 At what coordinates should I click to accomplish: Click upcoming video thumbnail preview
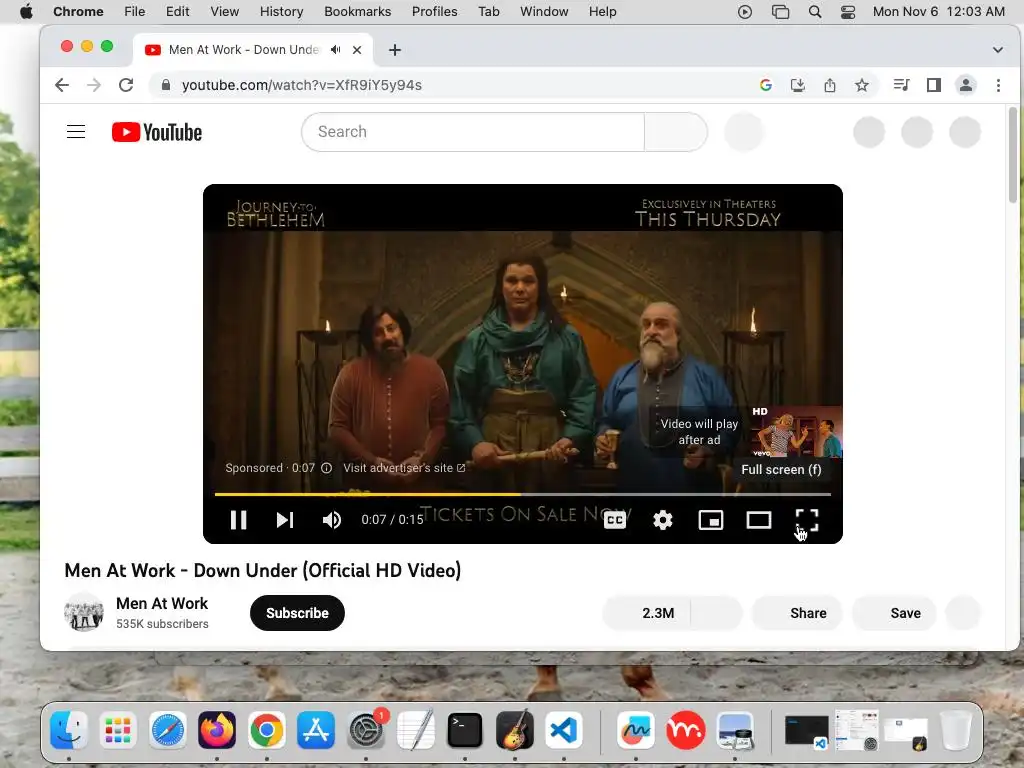pos(796,432)
